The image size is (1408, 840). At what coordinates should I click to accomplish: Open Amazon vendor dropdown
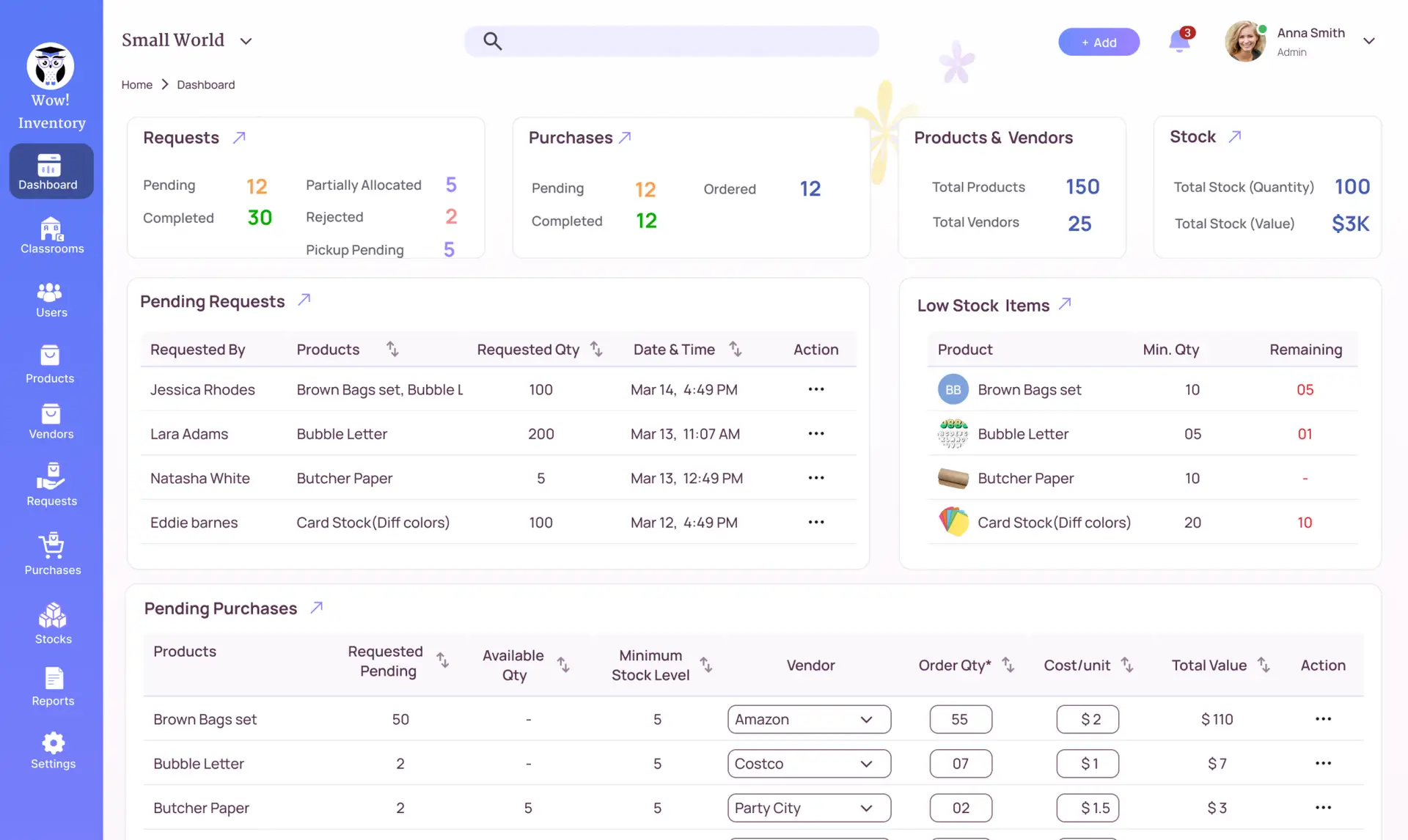(809, 719)
